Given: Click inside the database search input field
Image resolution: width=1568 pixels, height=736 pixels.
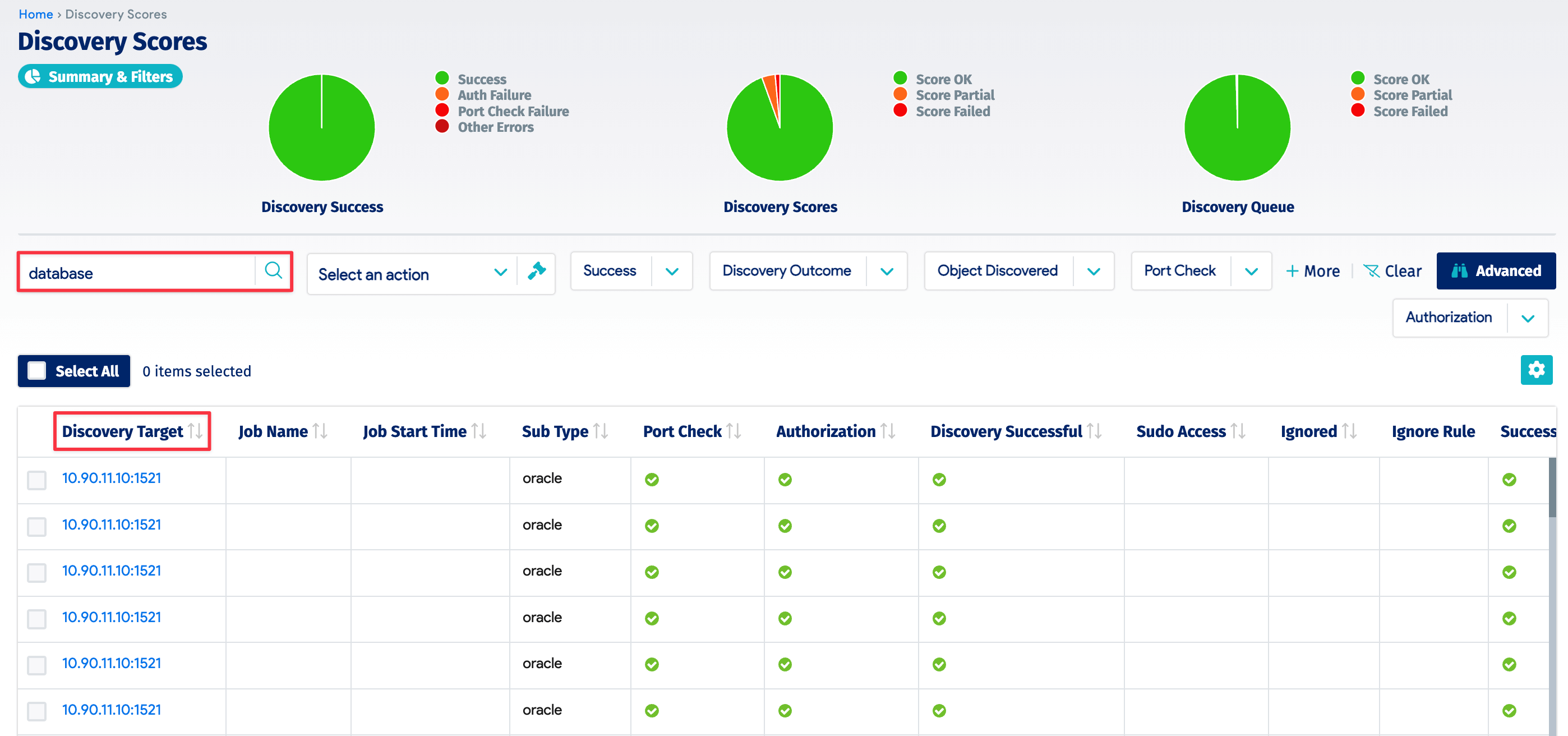Looking at the screenshot, I should click(x=134, y=272).
